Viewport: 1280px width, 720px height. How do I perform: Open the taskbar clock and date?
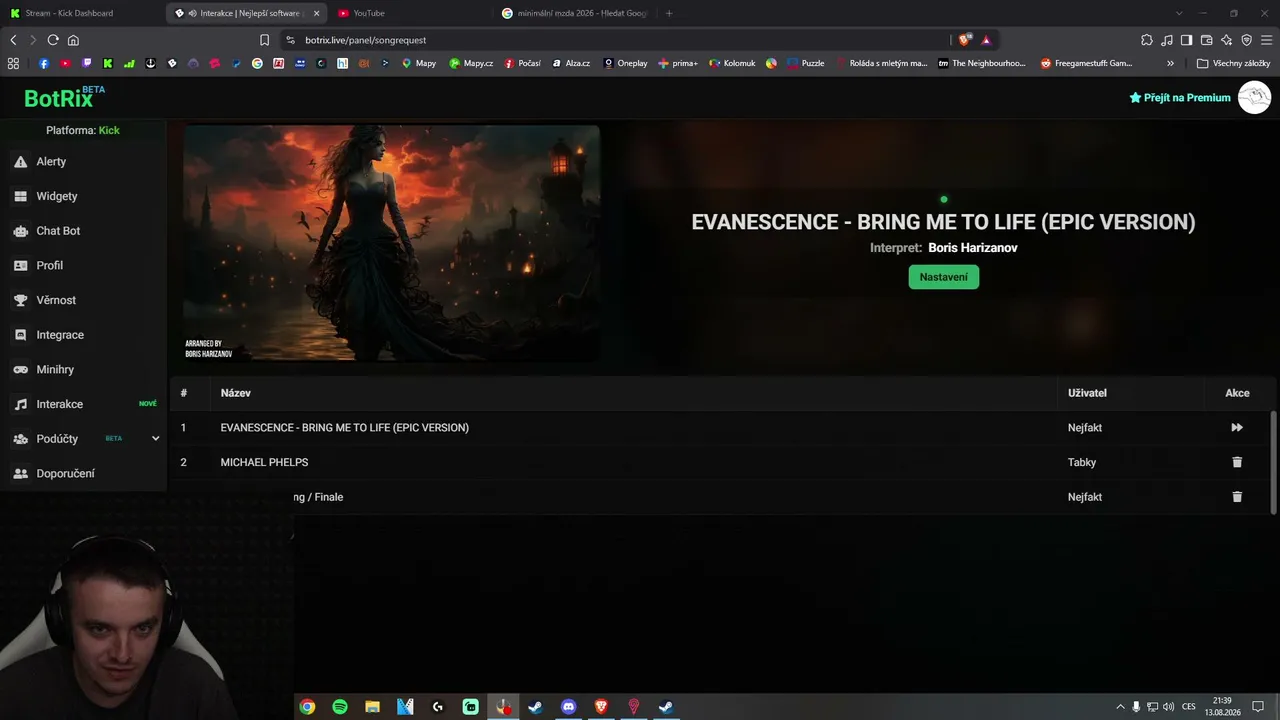(x=1222, y=707)
